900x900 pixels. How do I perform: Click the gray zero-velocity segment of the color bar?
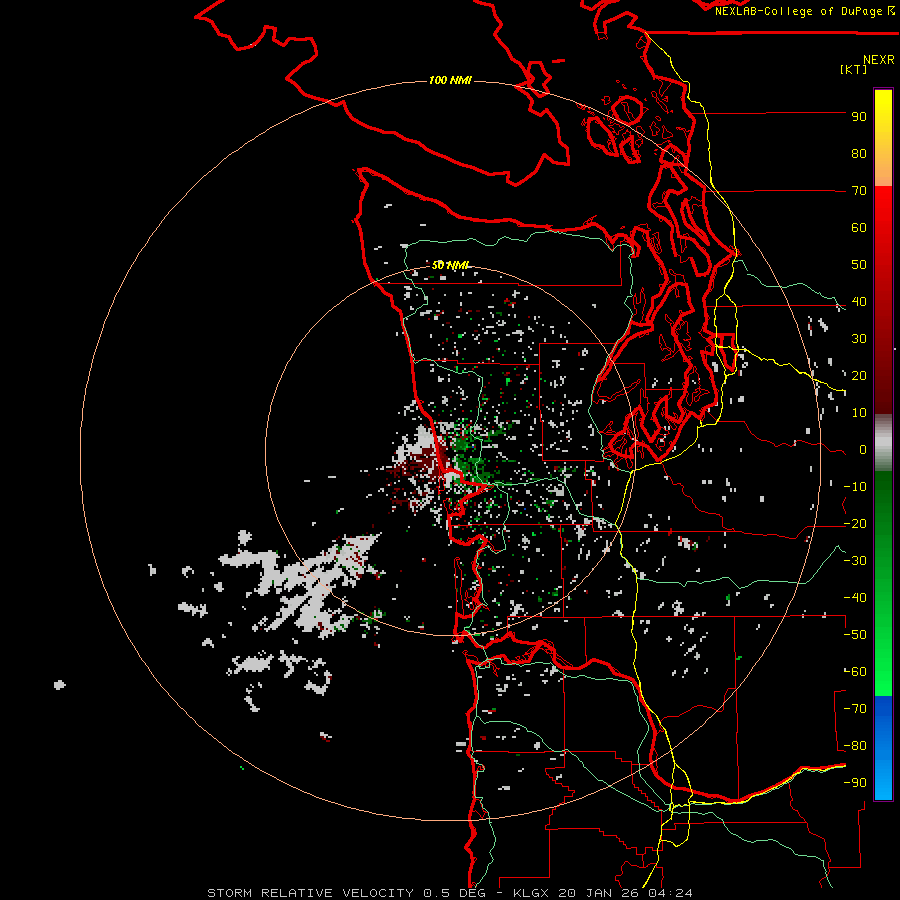click(883, 443)
